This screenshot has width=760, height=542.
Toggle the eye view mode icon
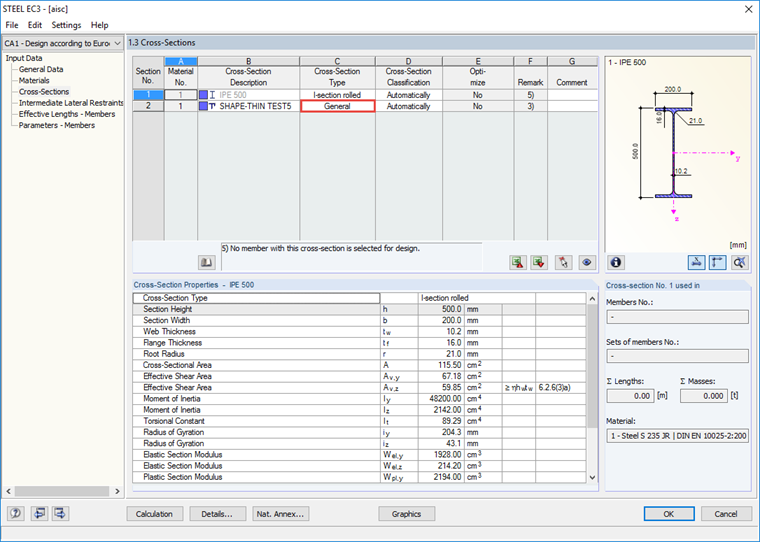click(586, 262)
